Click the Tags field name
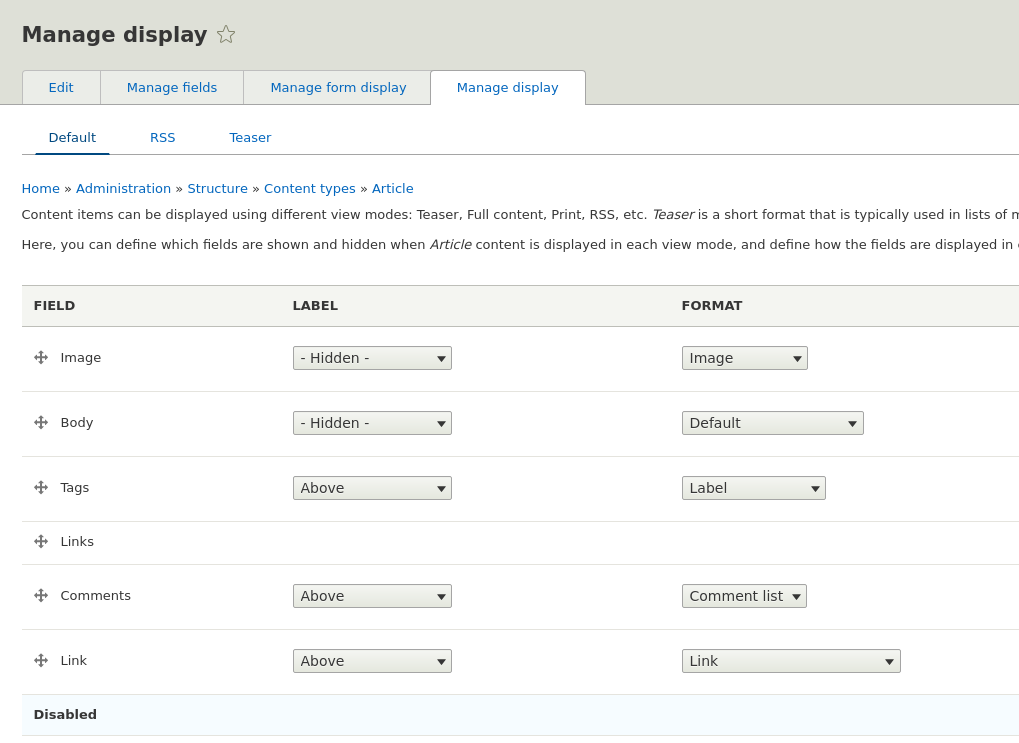The height and width of the screenshot is (743, 1019). pos(75,488)
